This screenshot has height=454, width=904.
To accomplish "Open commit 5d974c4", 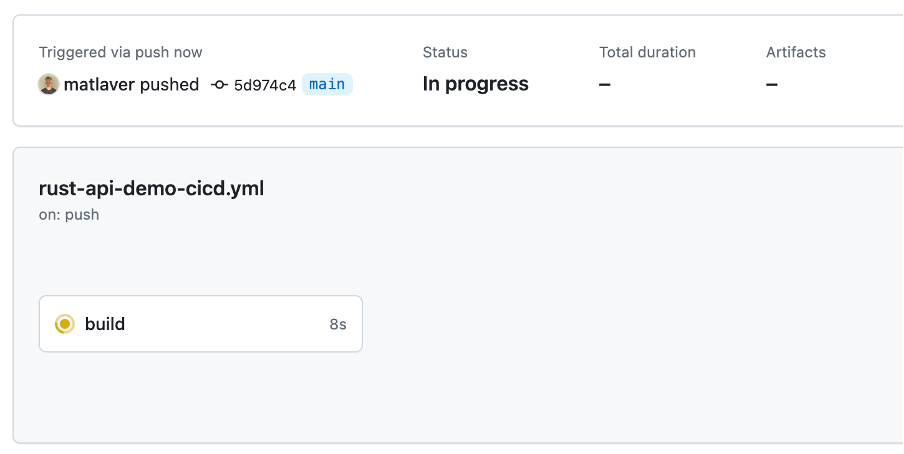I will tap(265, 85).
